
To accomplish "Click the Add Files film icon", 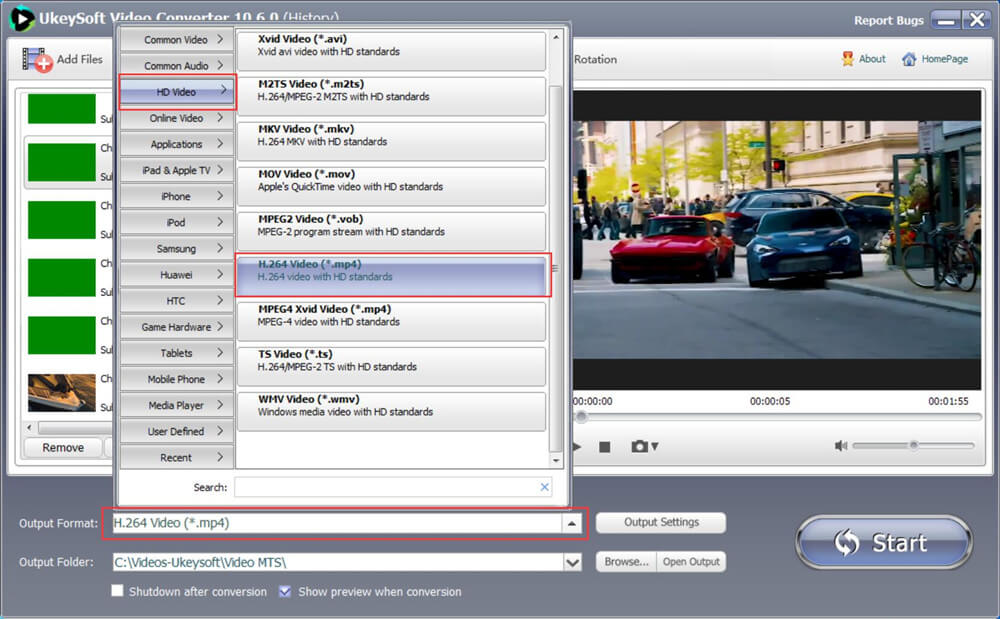I will coord(36,60).
